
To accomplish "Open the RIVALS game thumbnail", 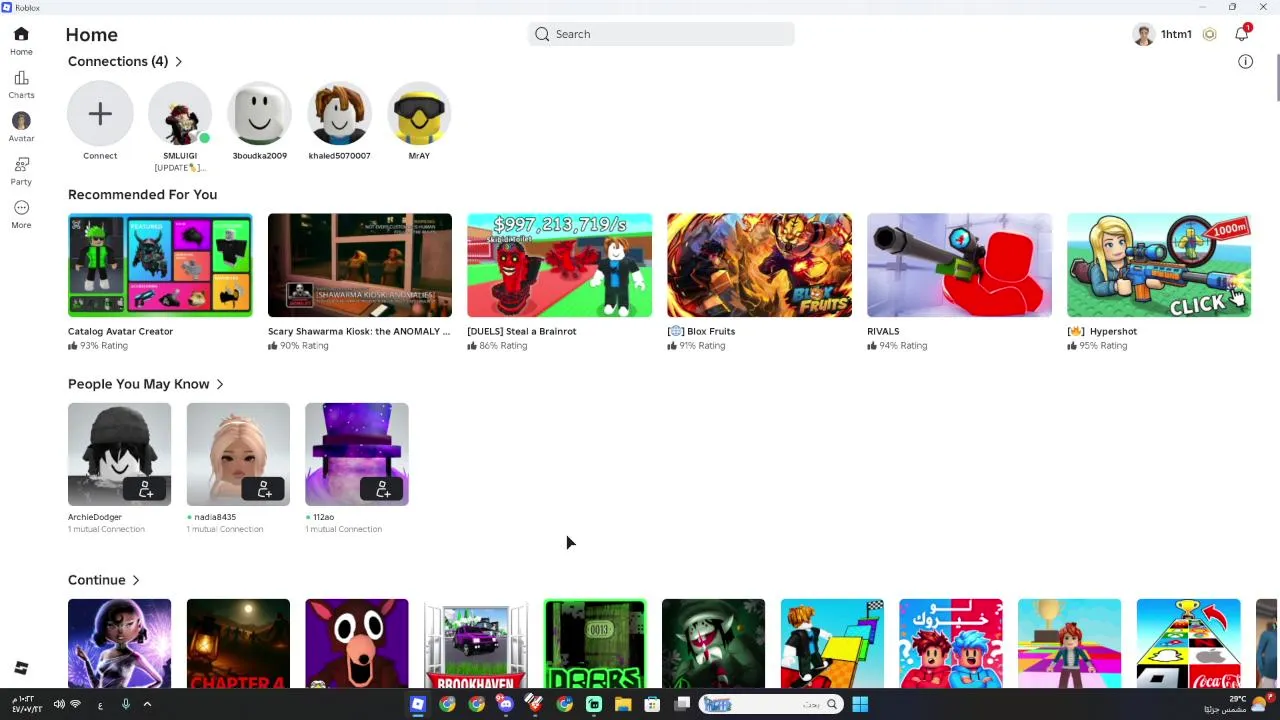I will pyautogui.click(x=959, y=265).
